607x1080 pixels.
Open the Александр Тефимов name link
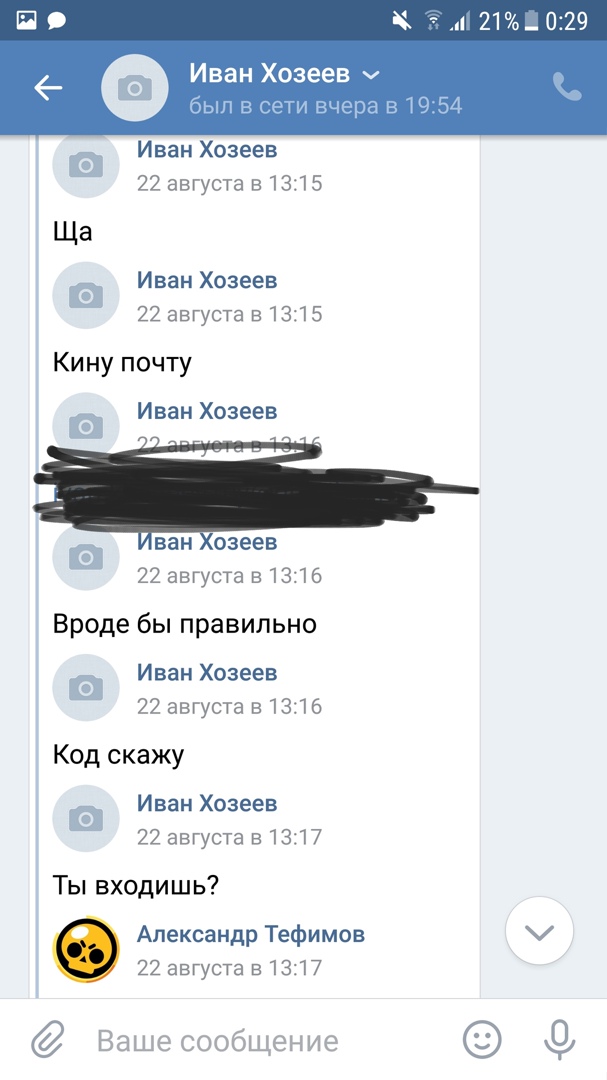click(x=251, y=934)
